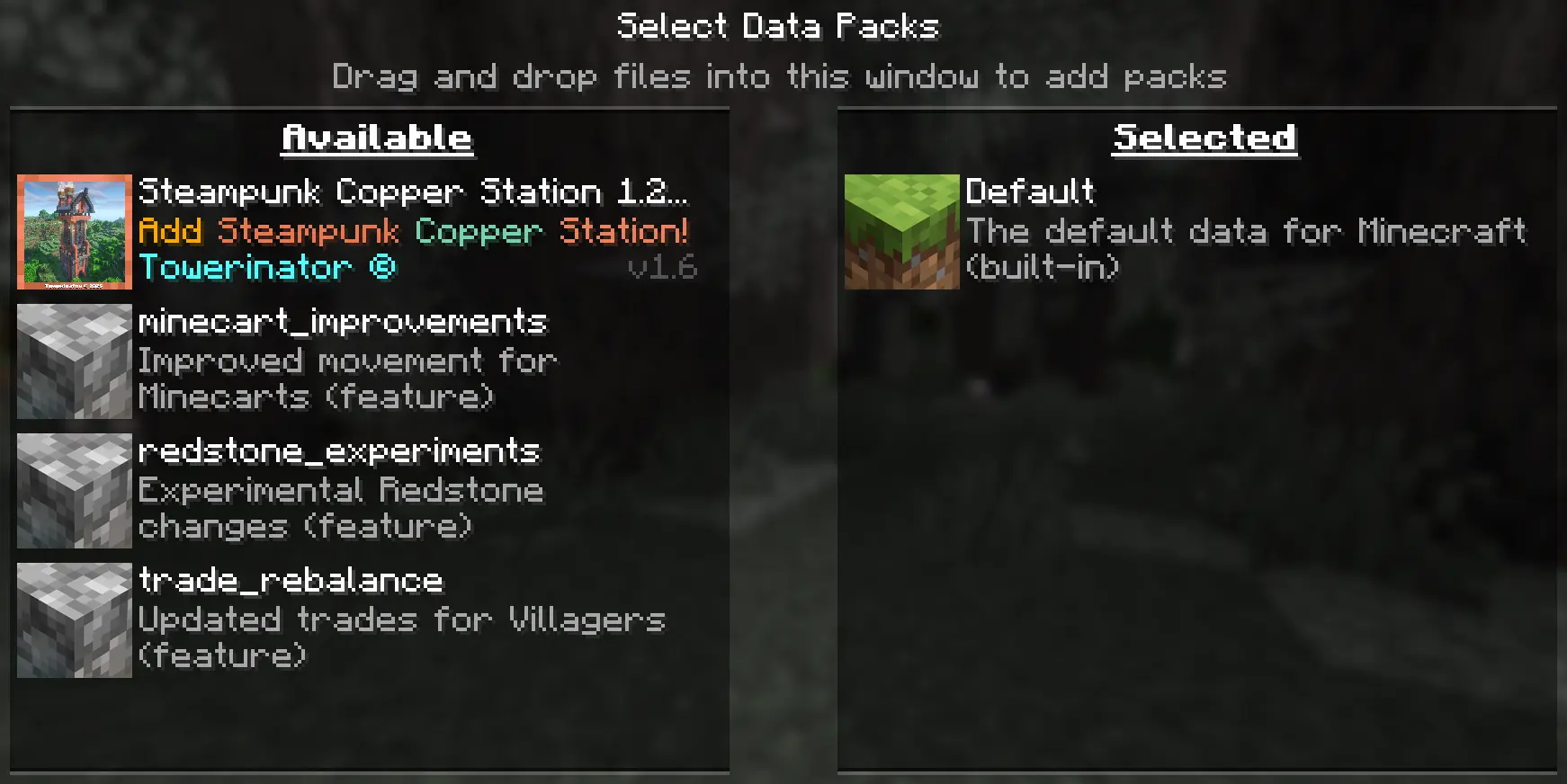Click the Default pack grass block icon
This screenshot has height=784, width=1567.
tap(902, 232)
